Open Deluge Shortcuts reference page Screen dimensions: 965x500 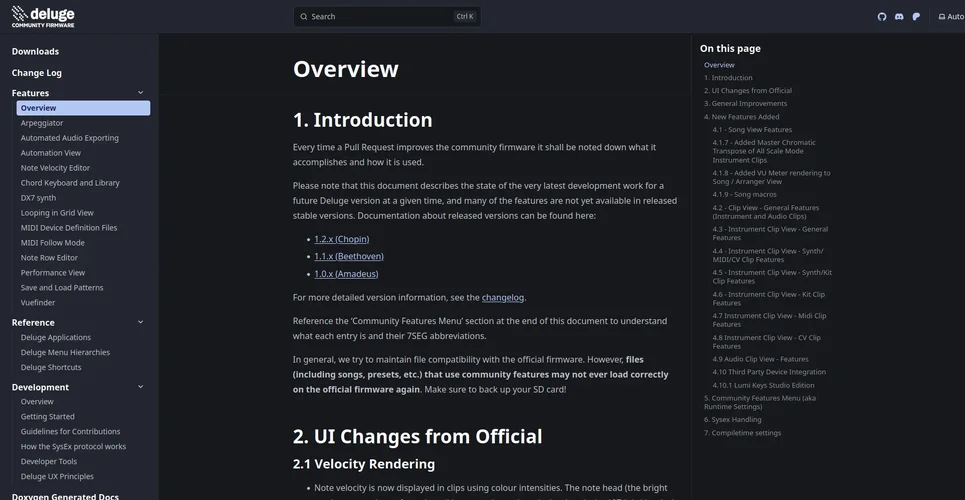point(51,367)
